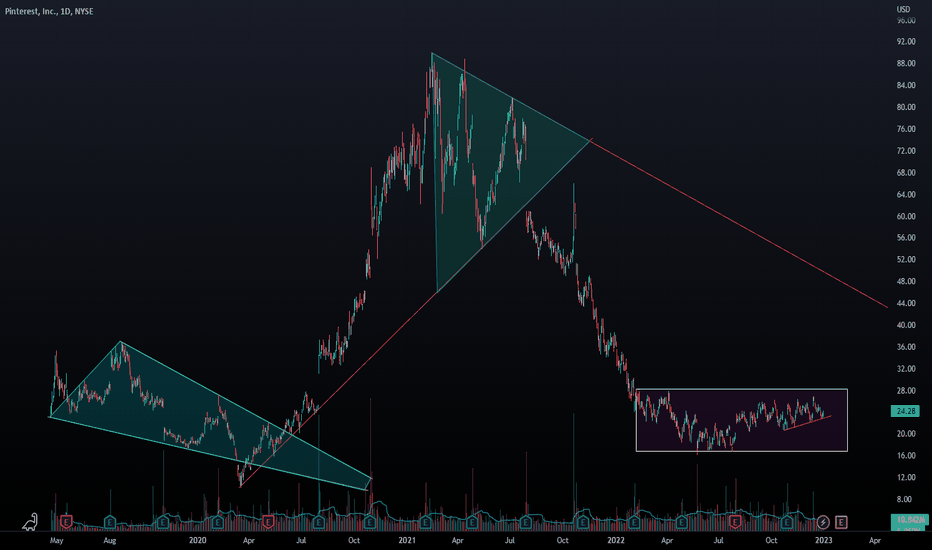Image resolution: width=932 pixels, height=550 pixels.
Task: Open the red earnings marker after Jul 2022
Action: 735,522
